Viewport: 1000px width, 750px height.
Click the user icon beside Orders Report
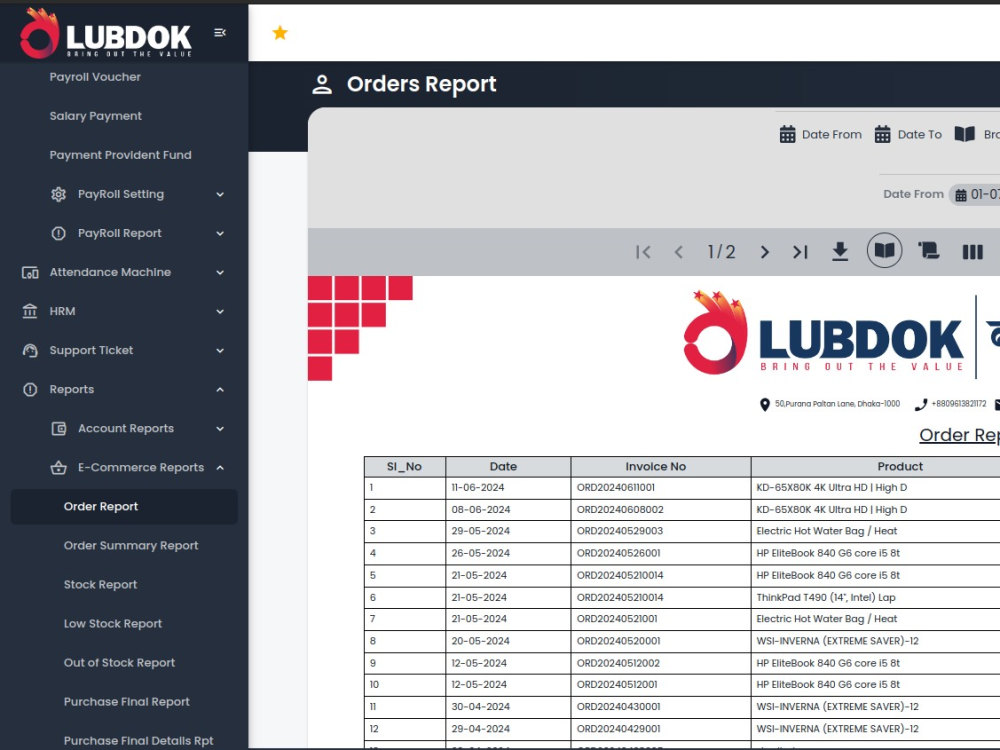[x=322, y=85]
